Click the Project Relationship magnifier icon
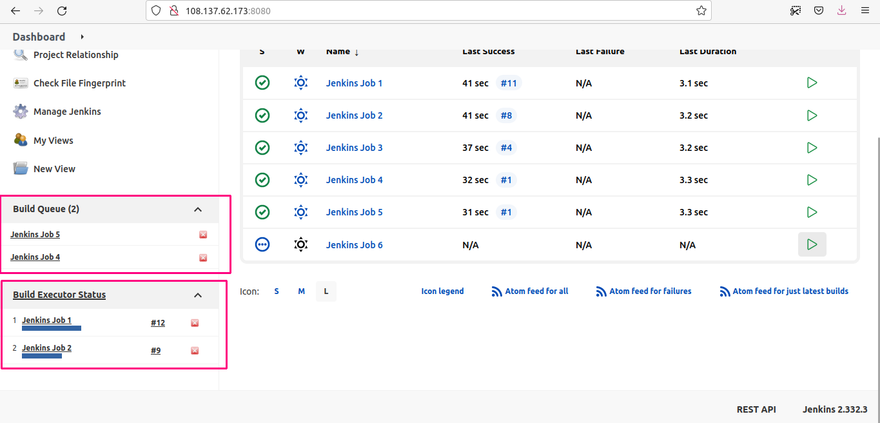This screenshot has height=423, width=880. 20,54
